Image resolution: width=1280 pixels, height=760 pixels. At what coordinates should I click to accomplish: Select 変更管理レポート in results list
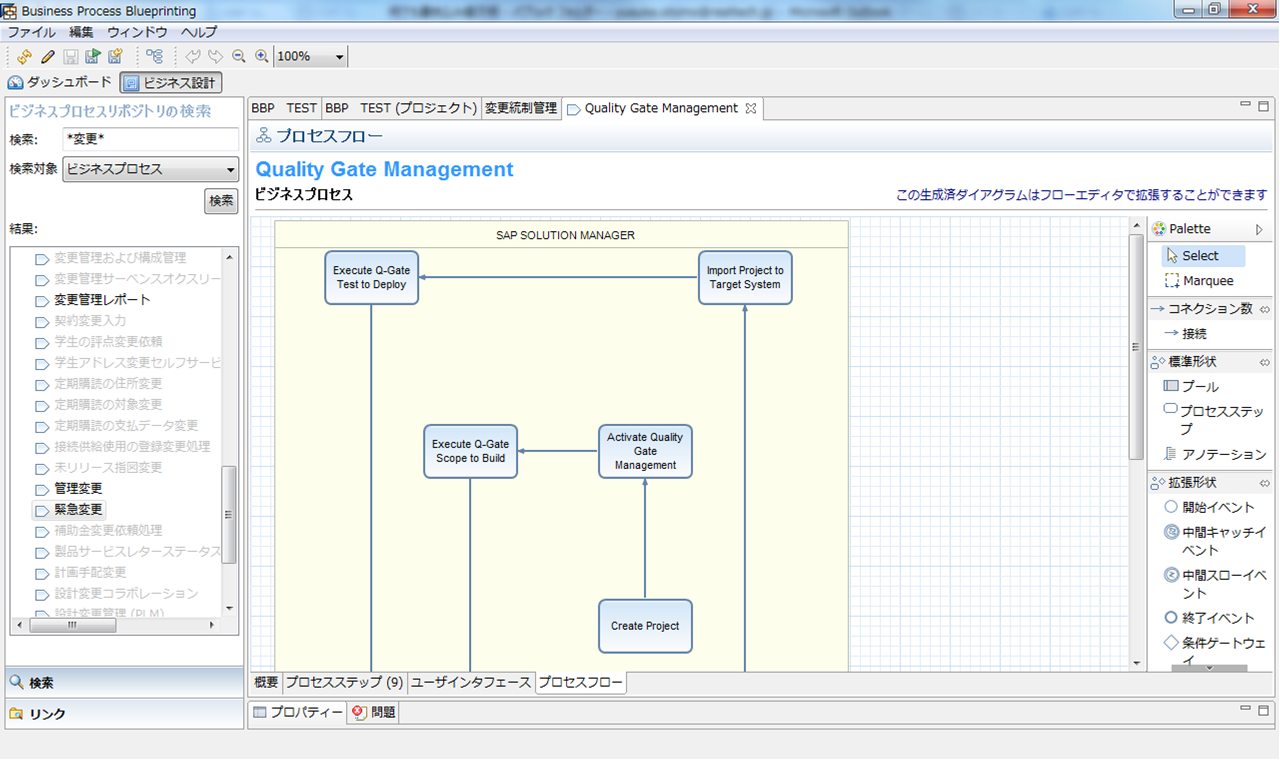point(102,300)
